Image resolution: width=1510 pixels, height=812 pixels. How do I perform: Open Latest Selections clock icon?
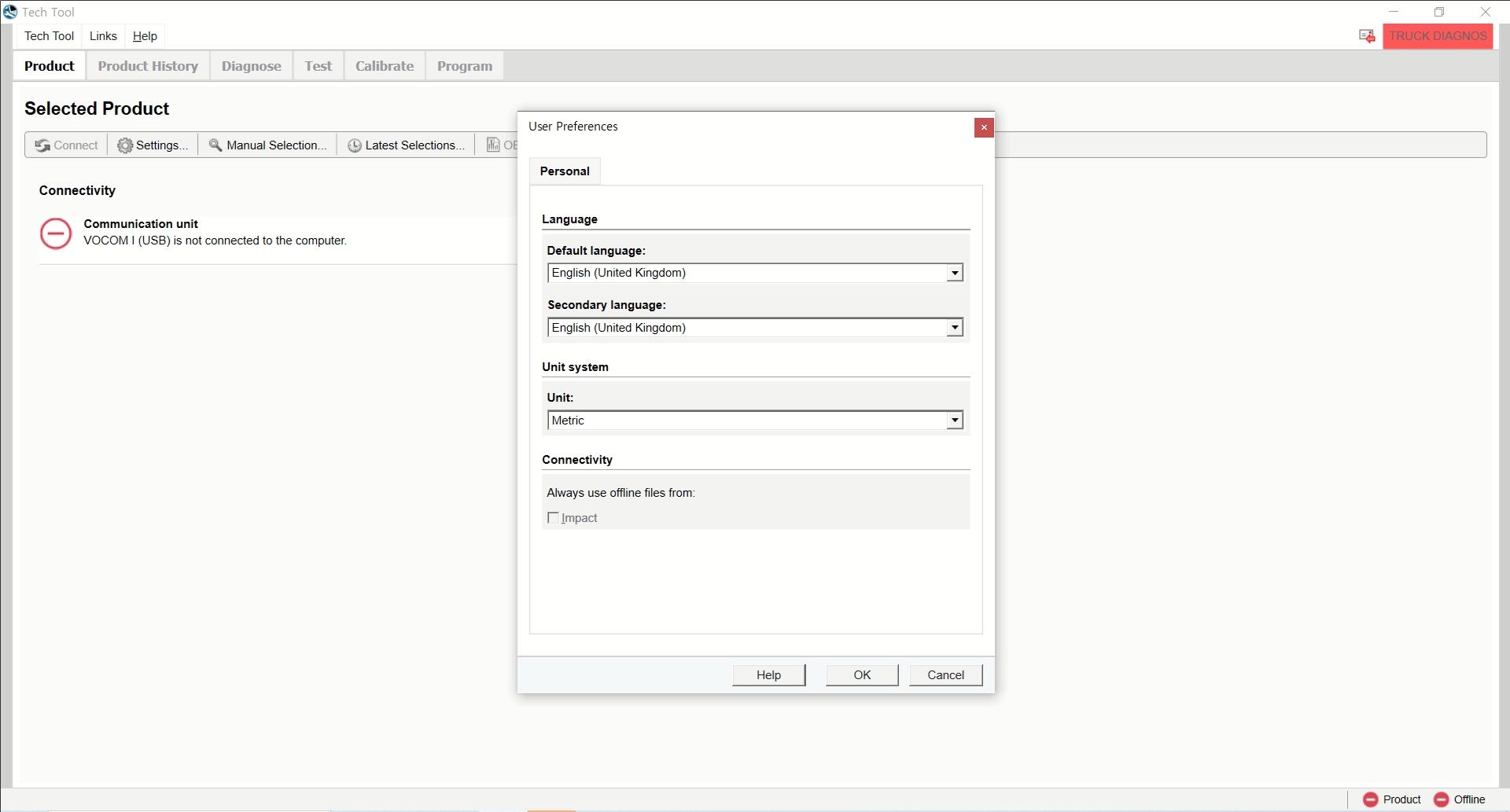355,145
